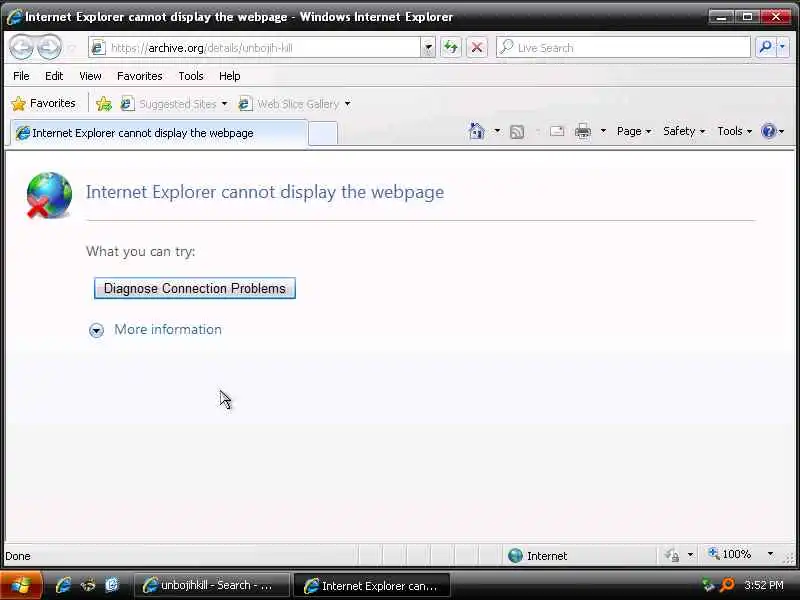Click the Forward navigation arrow button

click(x=49, y=47)
